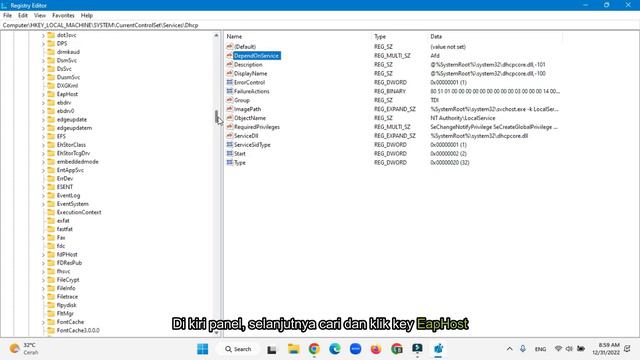
Task: Expand the EapHost key
Action: [x=43, y=94]
